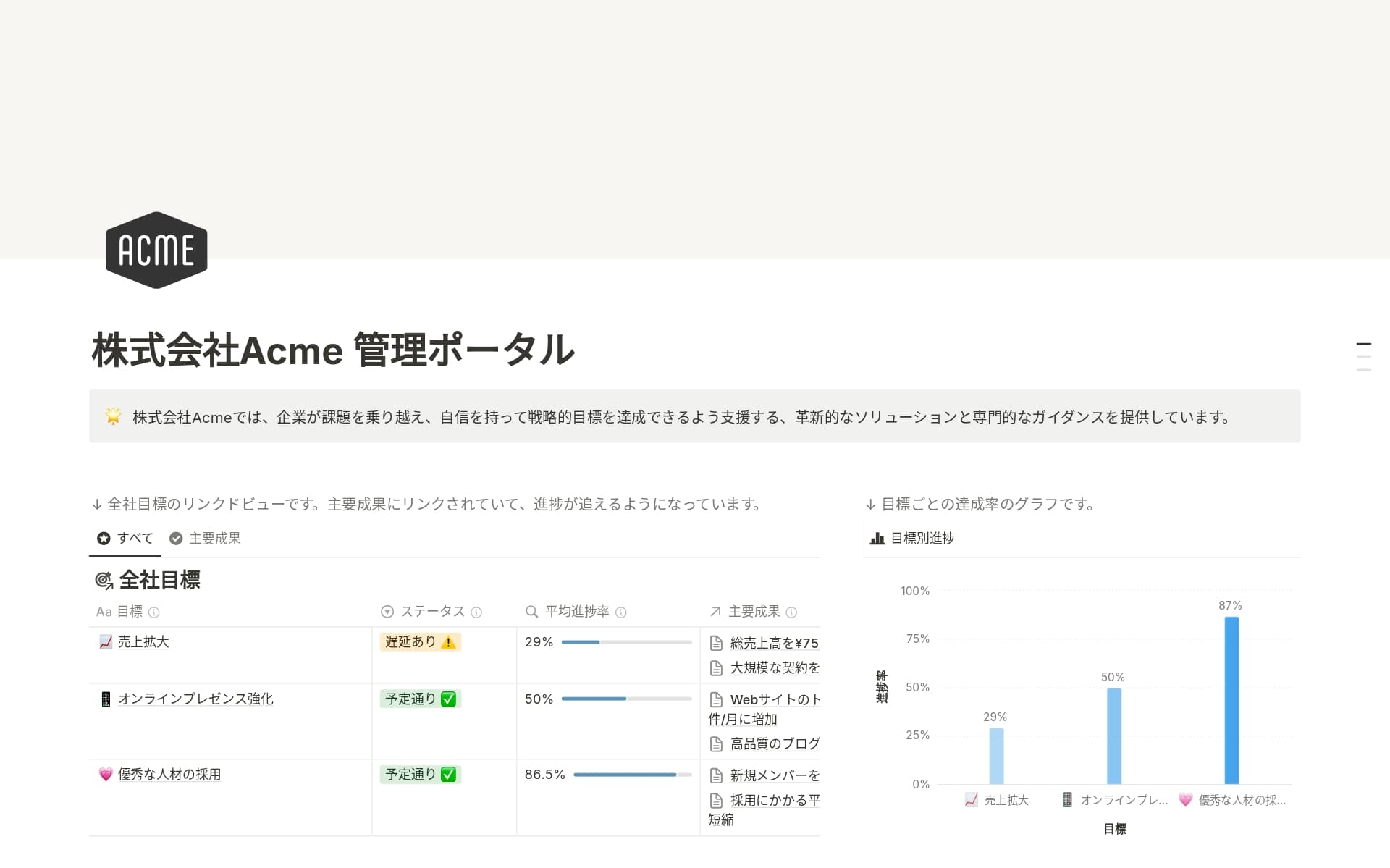The width and height of the screenshot is (1390, 868).
Task: Click the pink heart emoji beside 優秀な人材の採用
Action: [104, 774]
